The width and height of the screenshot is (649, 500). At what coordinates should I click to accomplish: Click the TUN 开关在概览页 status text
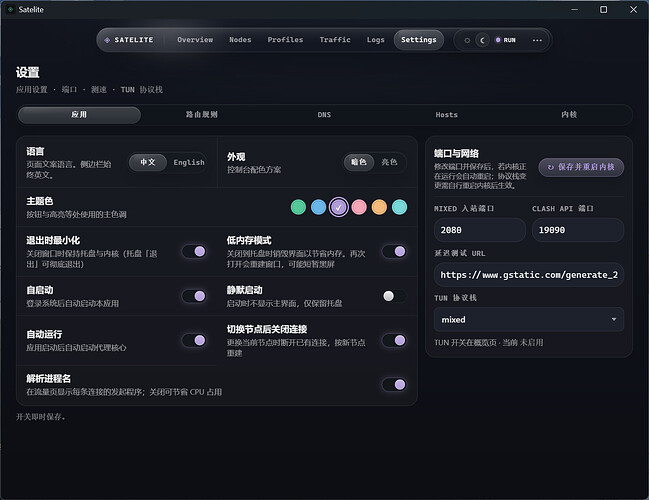click(488, 343)
